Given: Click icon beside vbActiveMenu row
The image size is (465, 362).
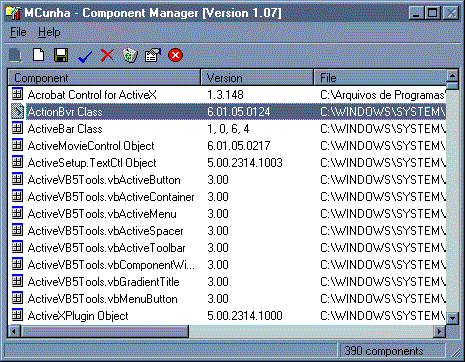Looking at the screenshot, I should 17,213.
